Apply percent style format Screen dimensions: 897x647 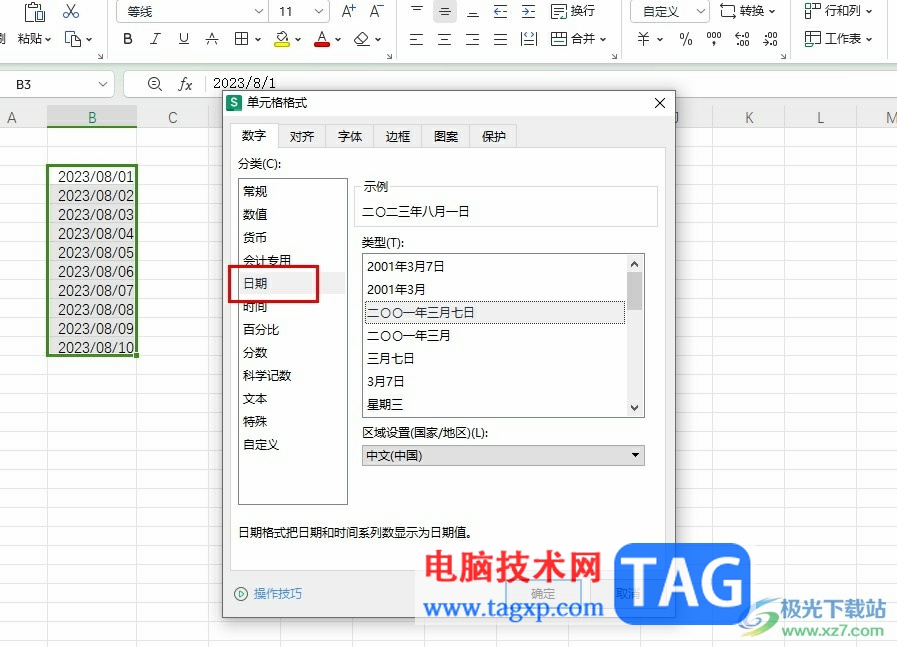685,39
